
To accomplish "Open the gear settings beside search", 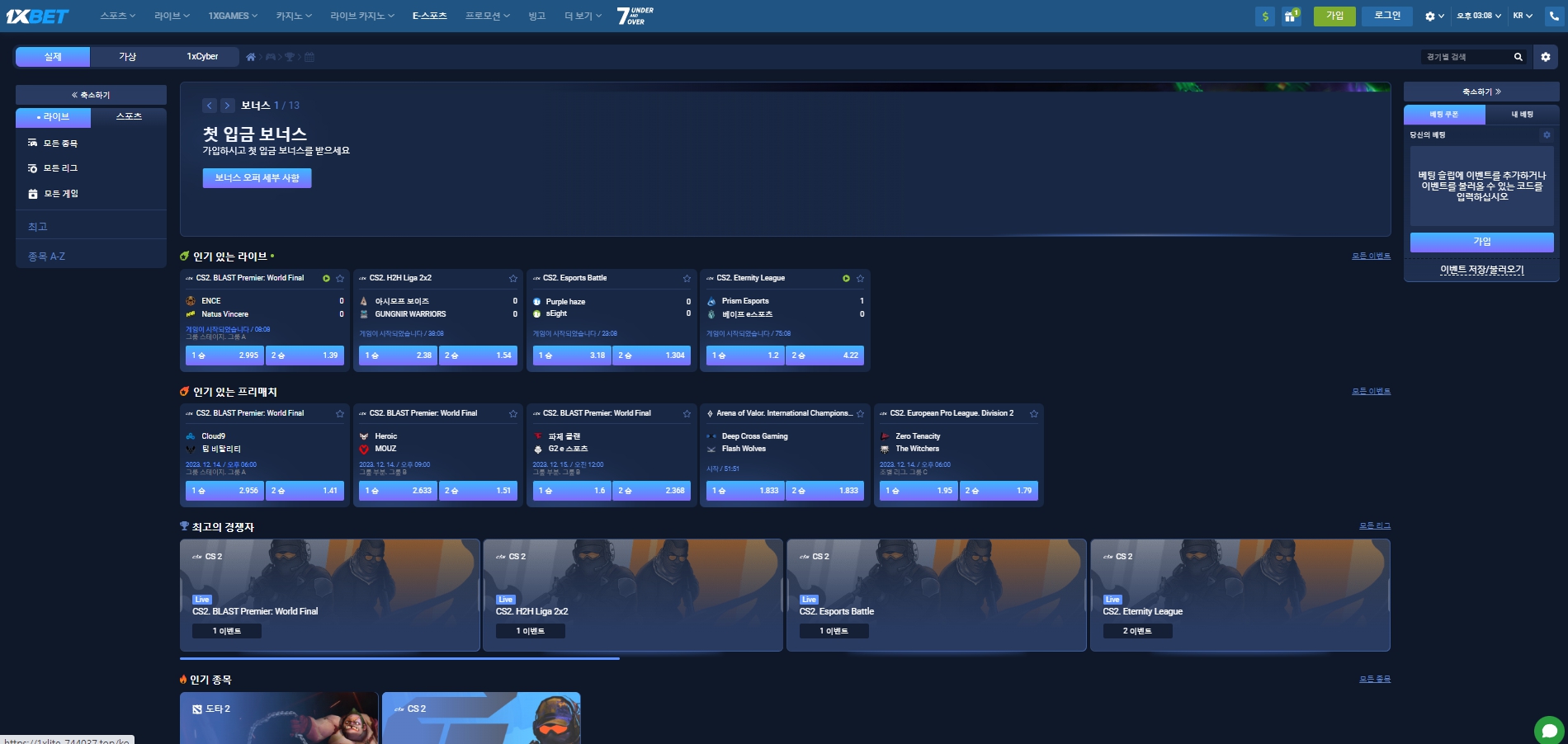I will (1546, 57).
